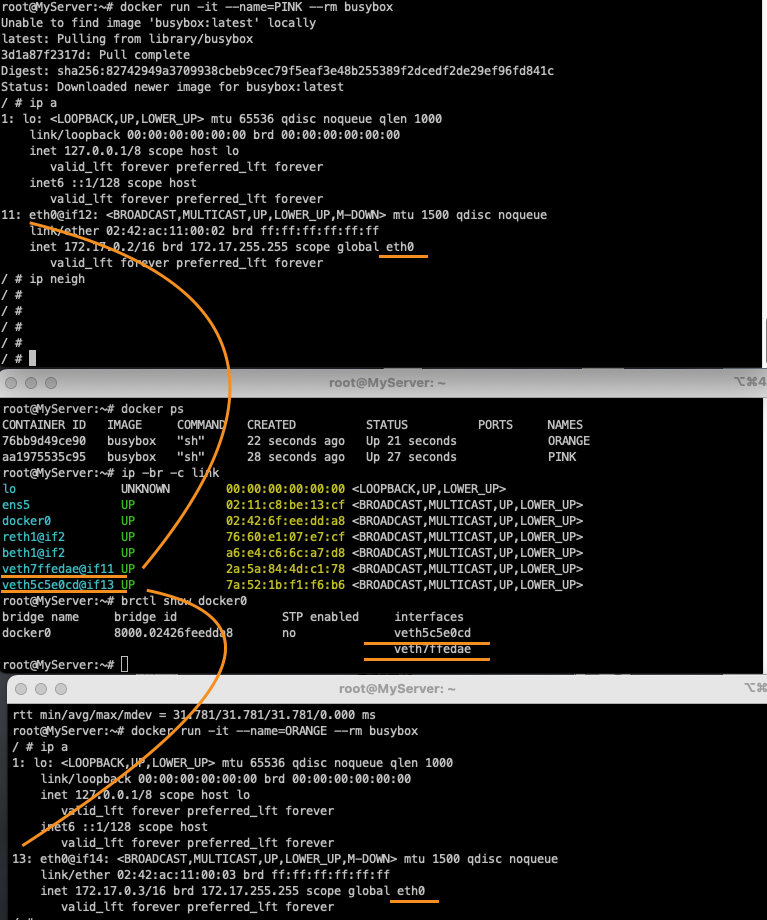Close the bottom ORANGE terminal window
This screenshot has width=767, height=920.
21,689
